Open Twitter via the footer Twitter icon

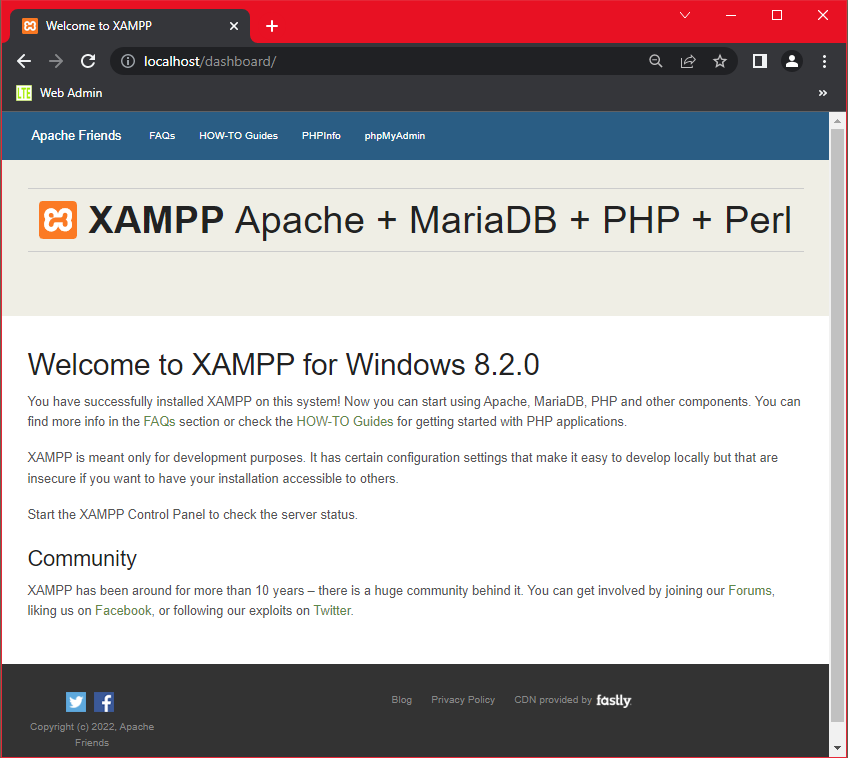click(75, 701)
